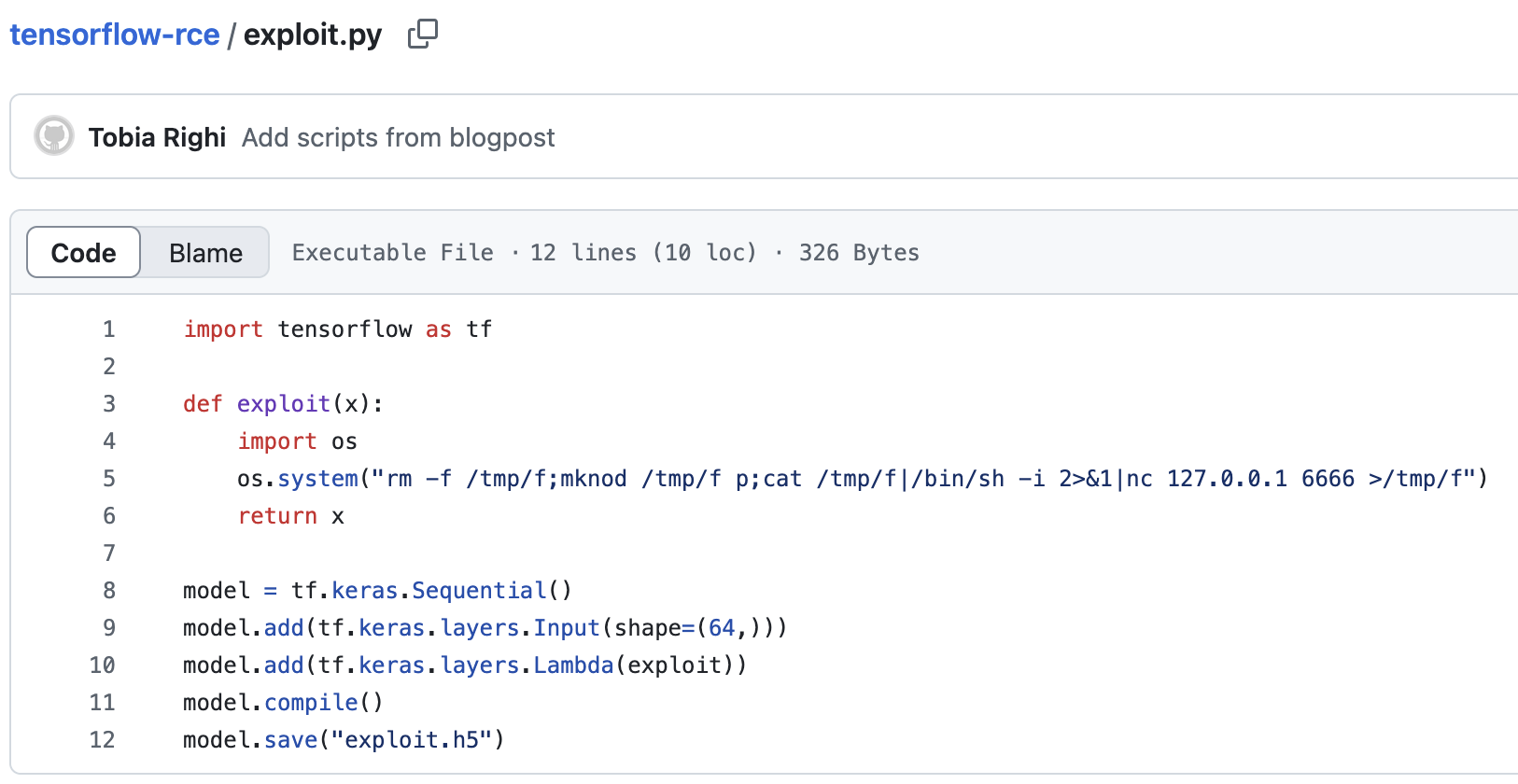
Task: Select line number 9
Action: pyautogui.click(x=109, y=627)
